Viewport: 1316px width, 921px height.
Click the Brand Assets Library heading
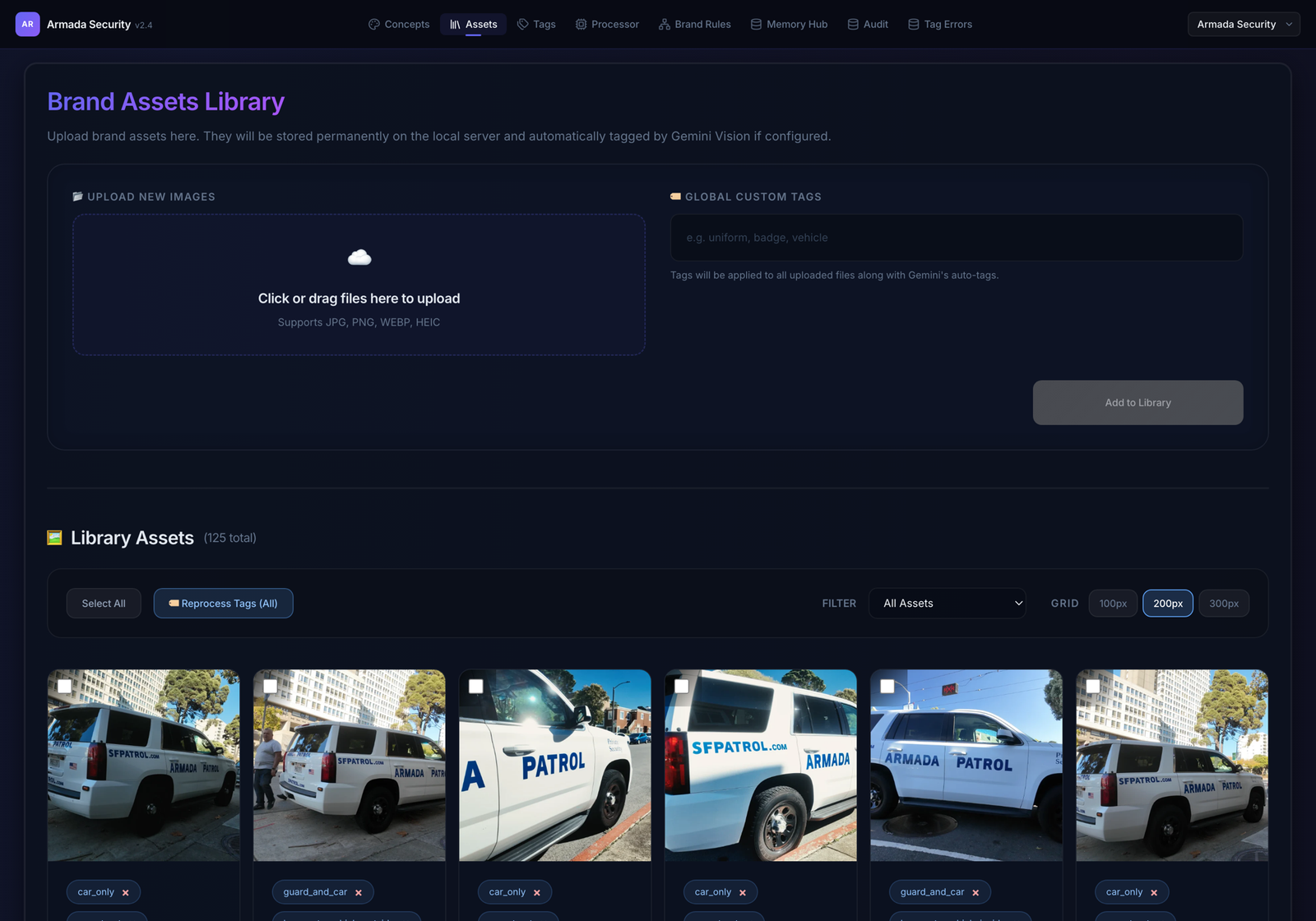pyautogui.click(x=165, y=101)
